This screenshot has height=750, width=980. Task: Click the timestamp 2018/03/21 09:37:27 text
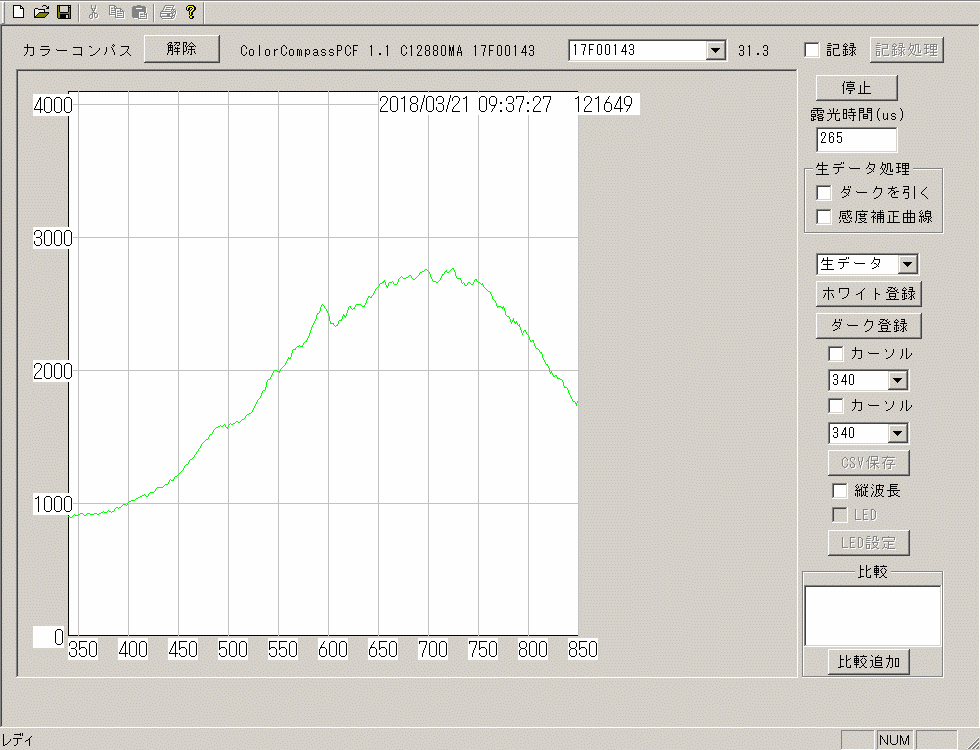click(x=466, y=104)
